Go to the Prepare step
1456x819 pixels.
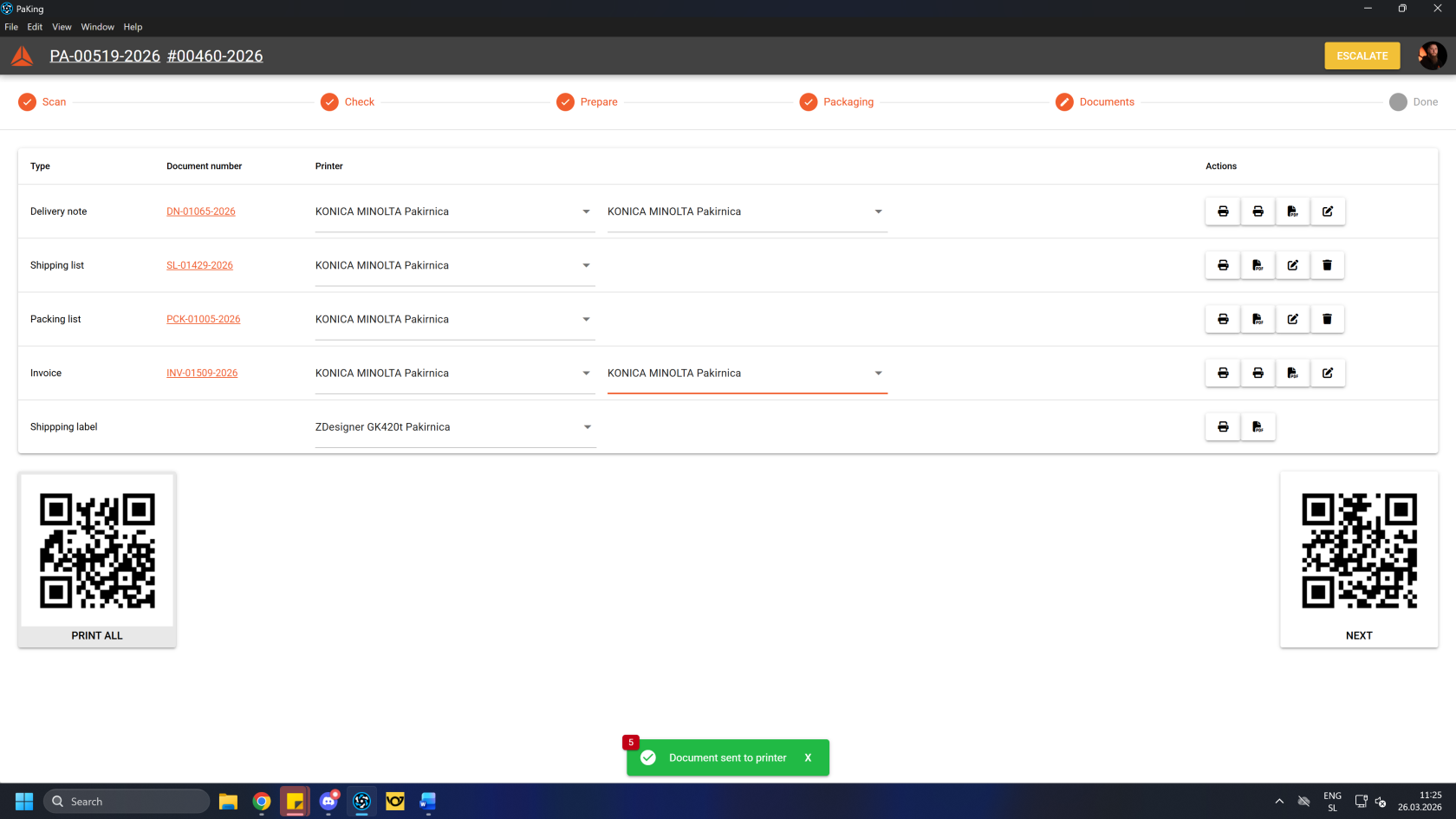pos(587,102)
